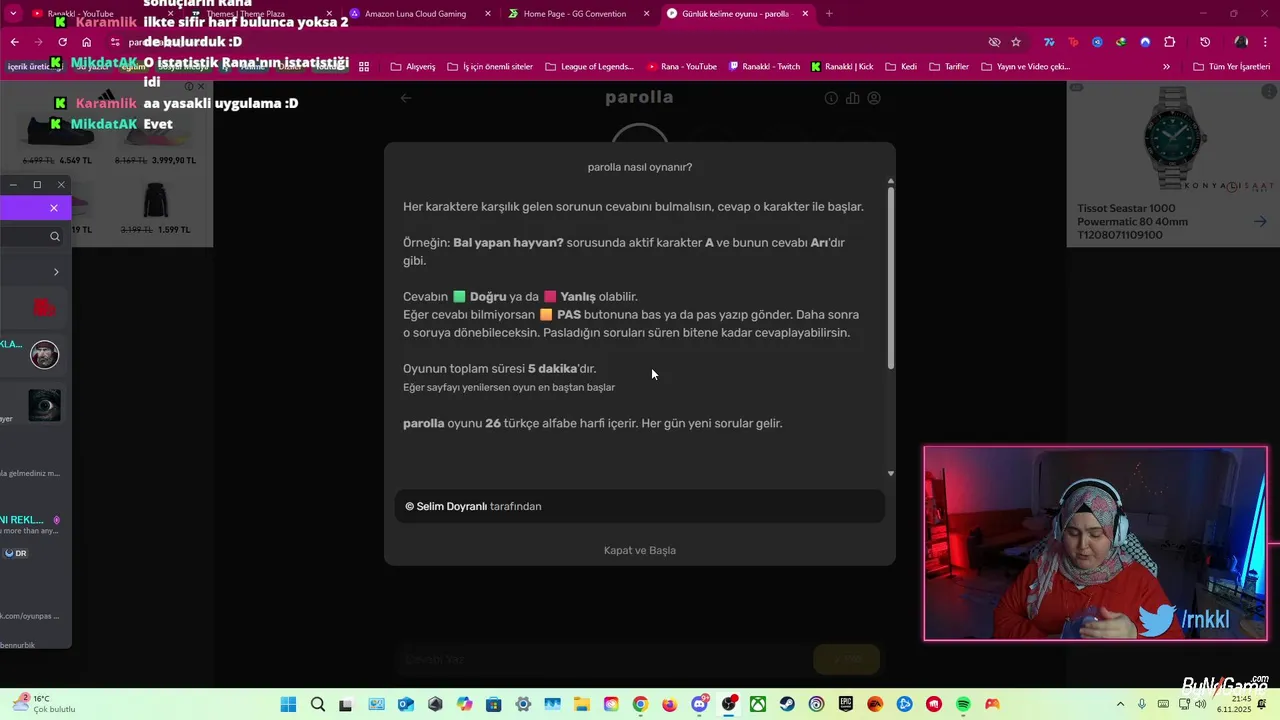The width and height of the screenshot is (1280, 720).
Task: Open Steam from the taskbar
Action: pos(787,704)
